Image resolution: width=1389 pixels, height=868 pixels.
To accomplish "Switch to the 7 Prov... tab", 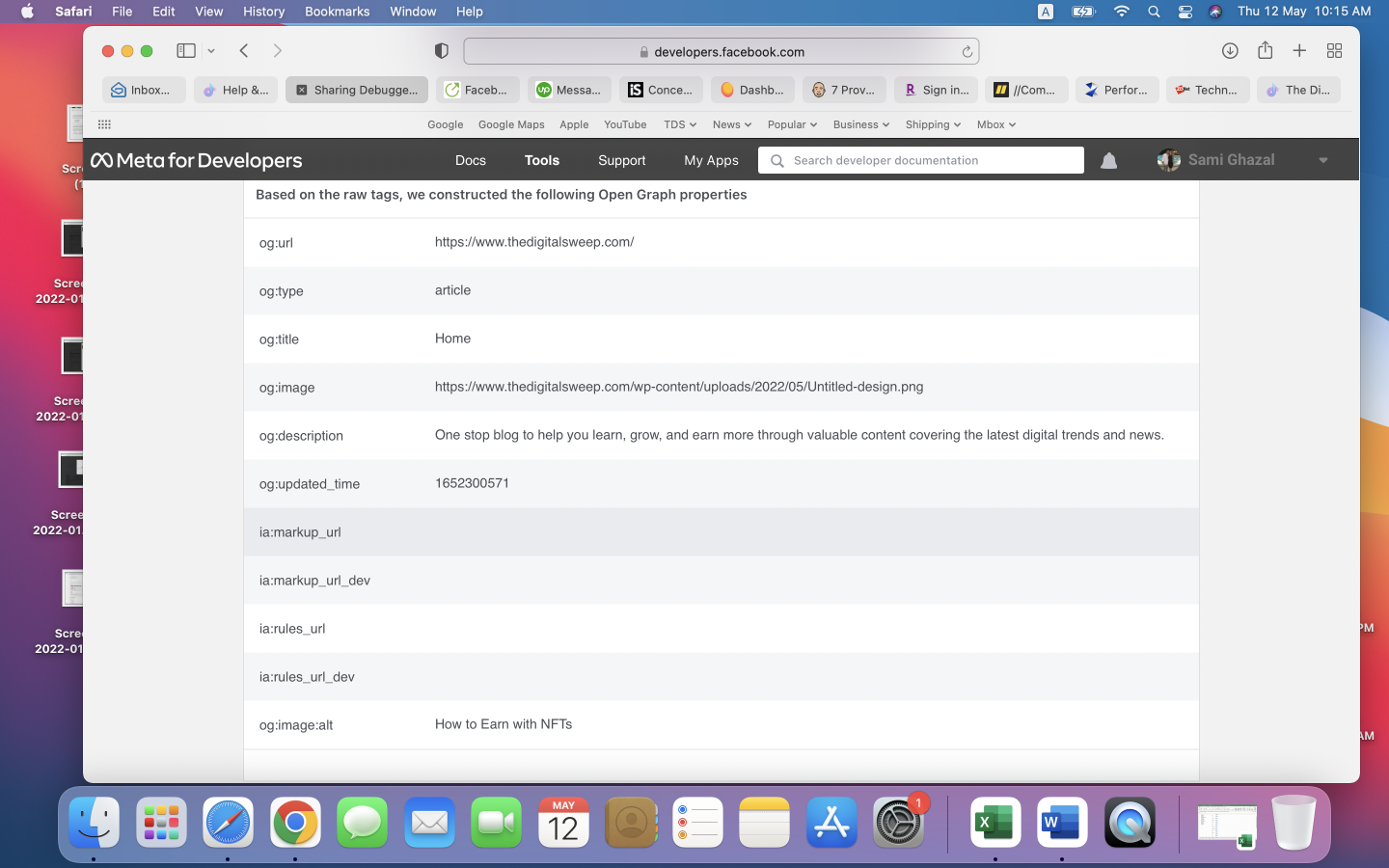I will pos(844,90).
